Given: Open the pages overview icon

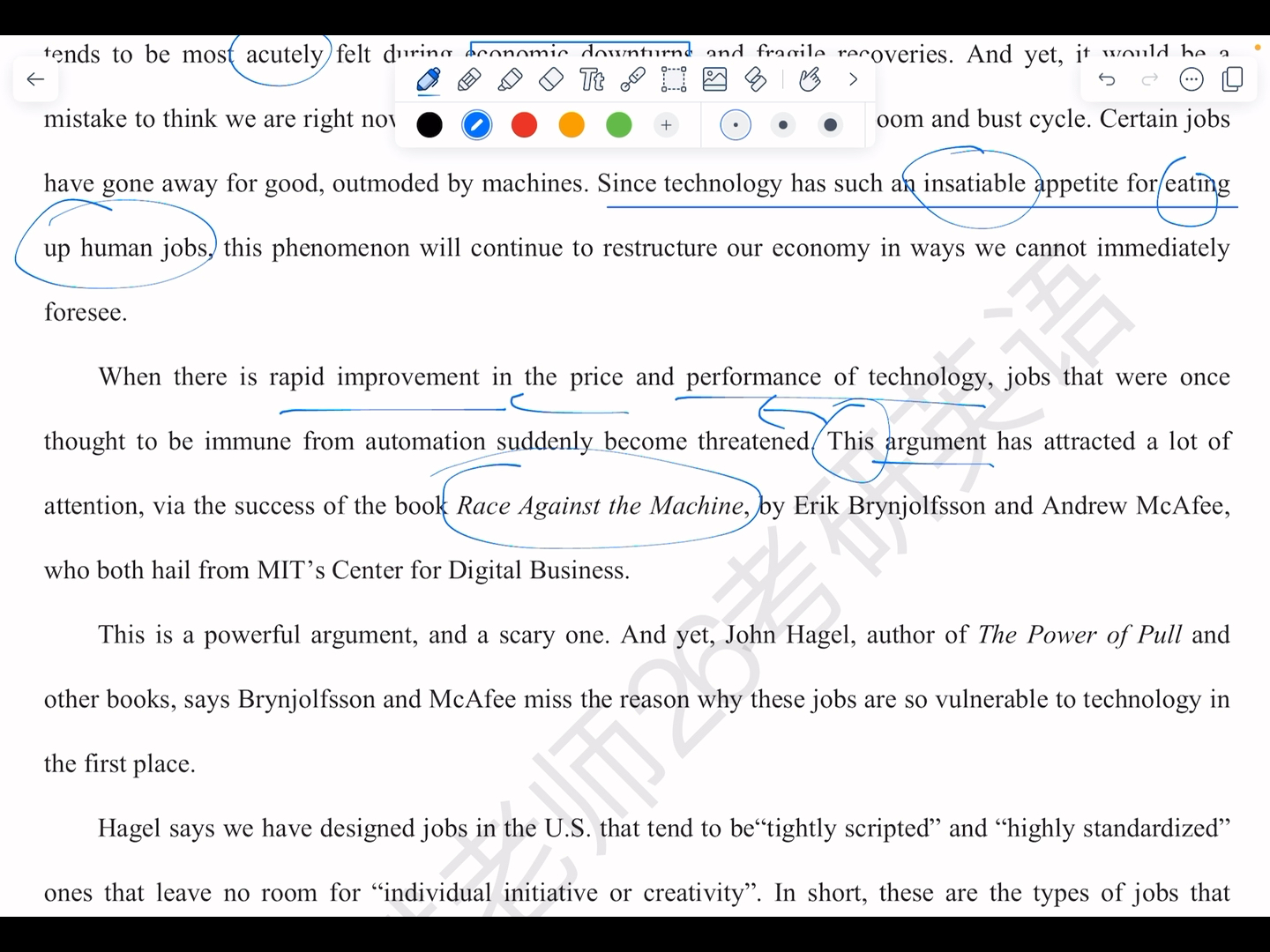Looking at the screenshot, I should click(1234, 79).
